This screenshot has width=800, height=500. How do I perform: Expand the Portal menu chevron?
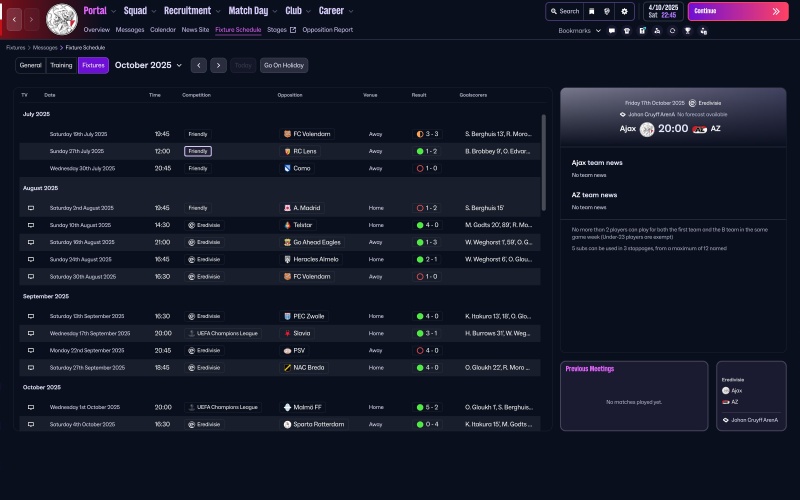click(x=113, y=11)
